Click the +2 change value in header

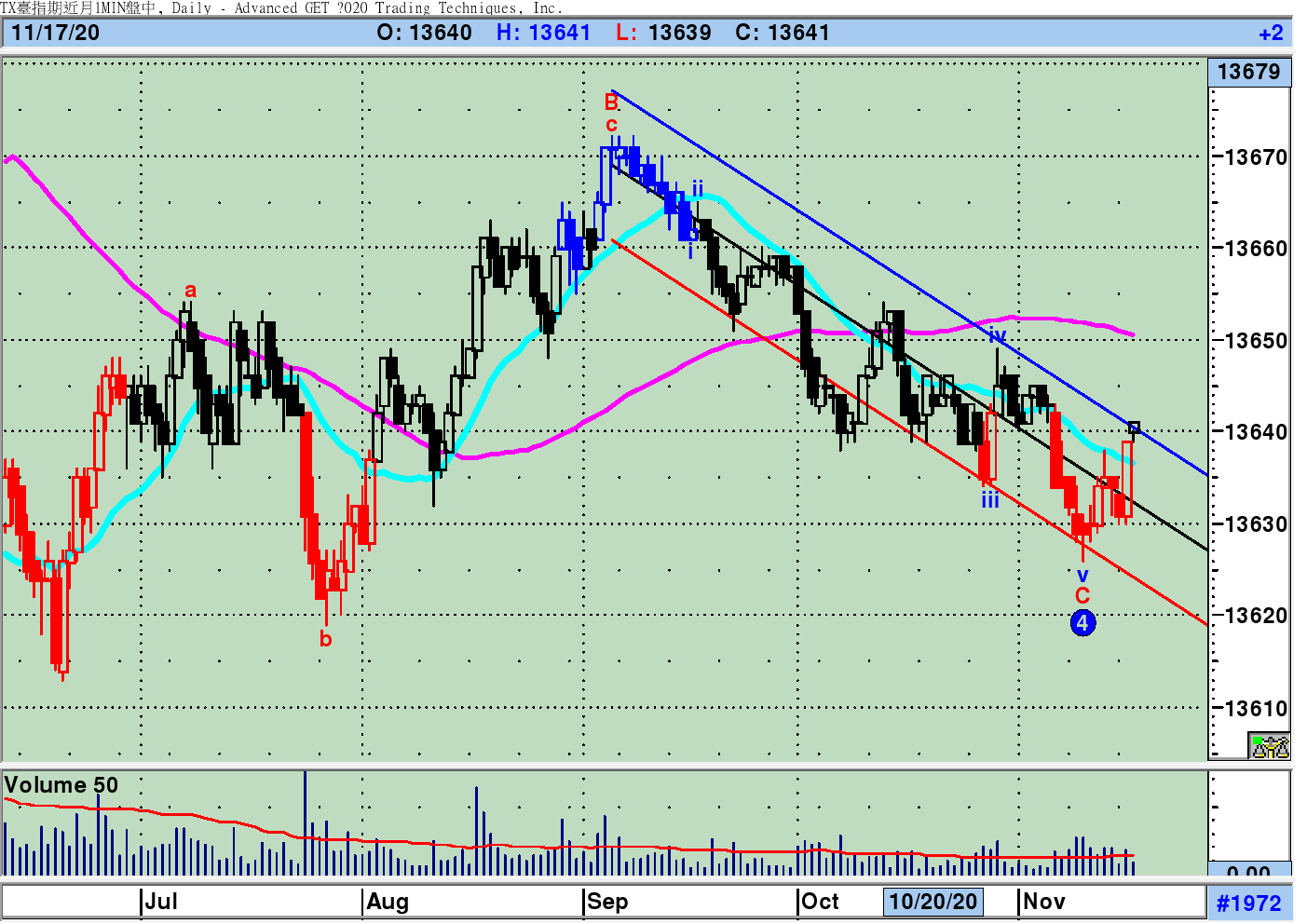click(x=1271, y=34)
